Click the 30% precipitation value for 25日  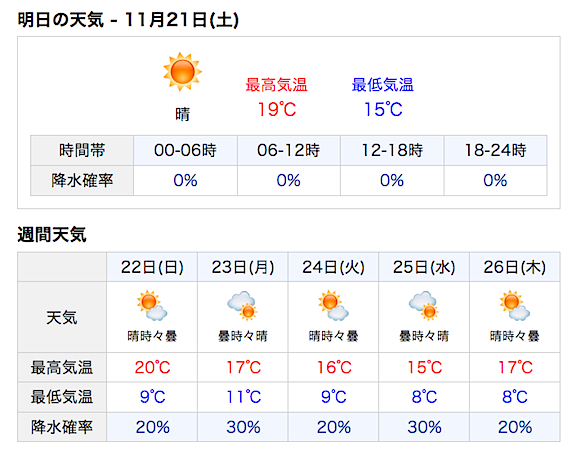point(424,427)
